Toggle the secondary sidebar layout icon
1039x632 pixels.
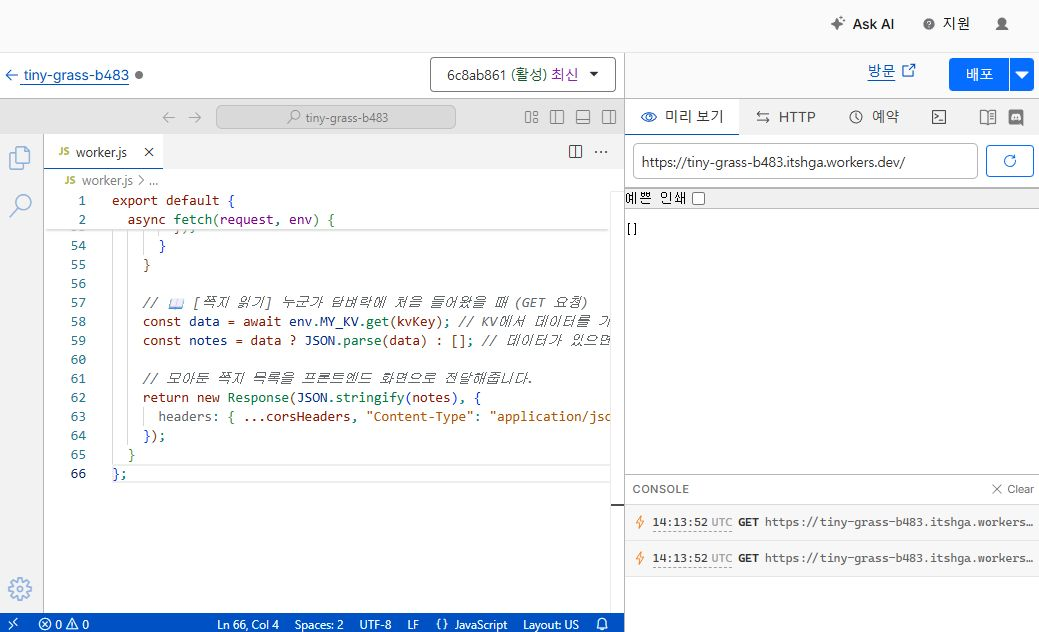point(609,117)
